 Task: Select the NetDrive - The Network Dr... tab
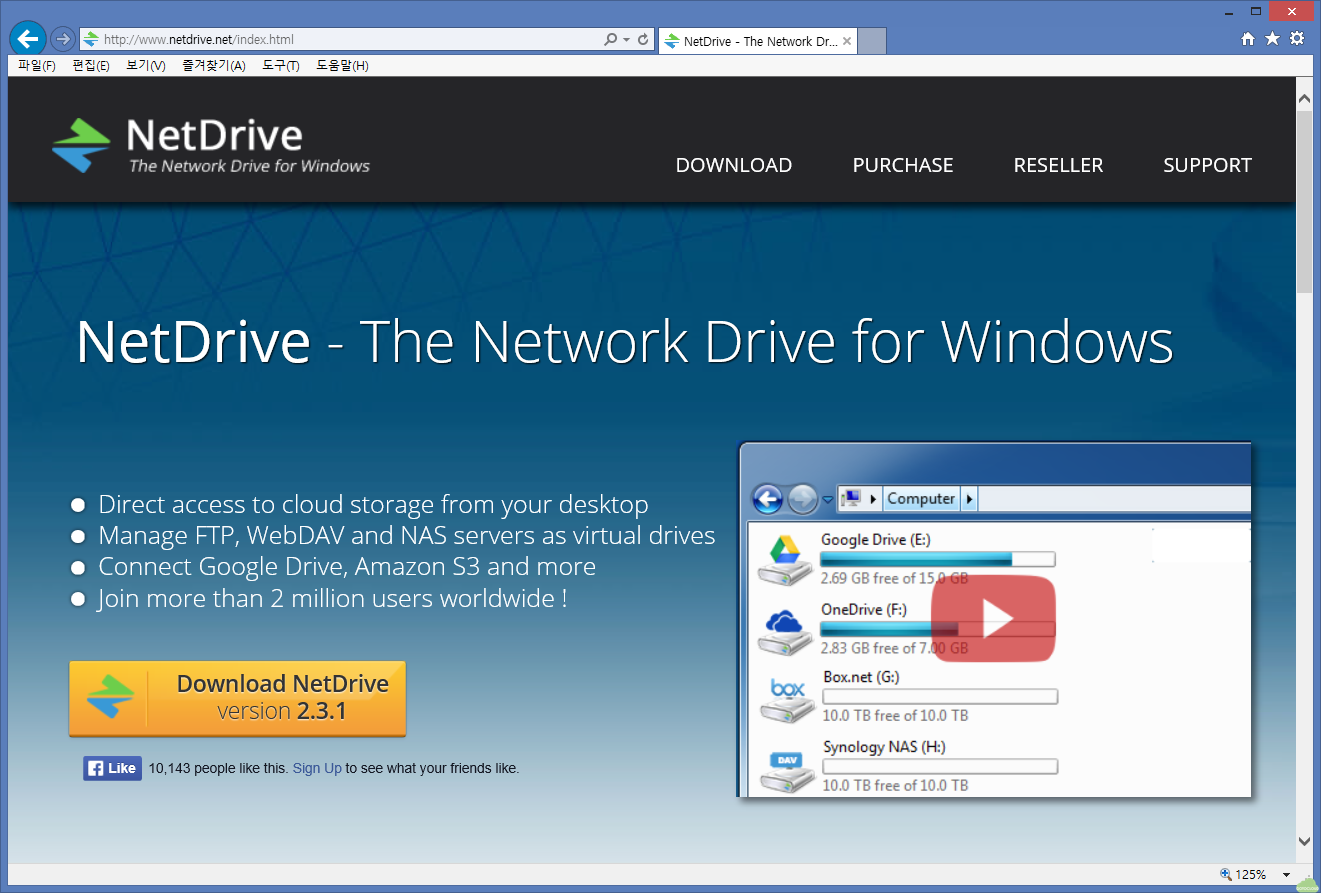click(757, 41)
